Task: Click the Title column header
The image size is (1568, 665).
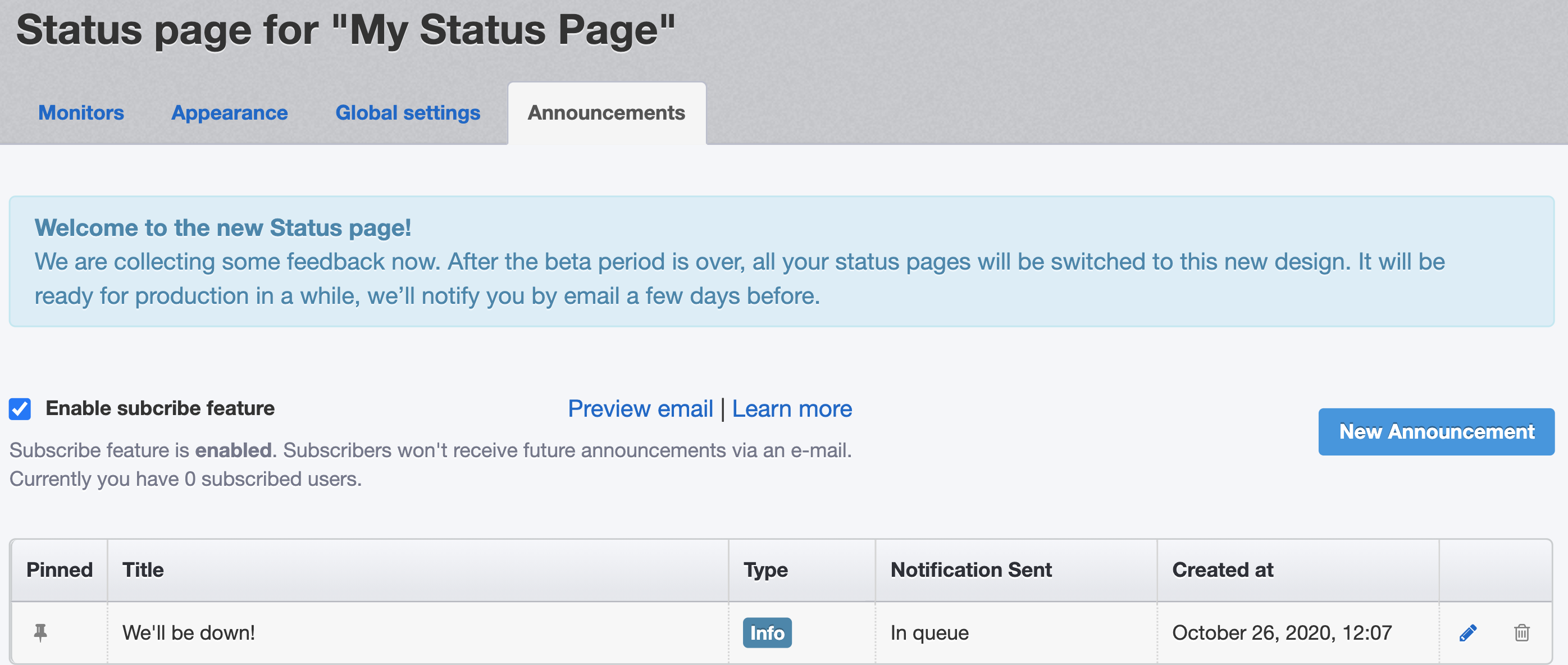Action: pos(143,570)
